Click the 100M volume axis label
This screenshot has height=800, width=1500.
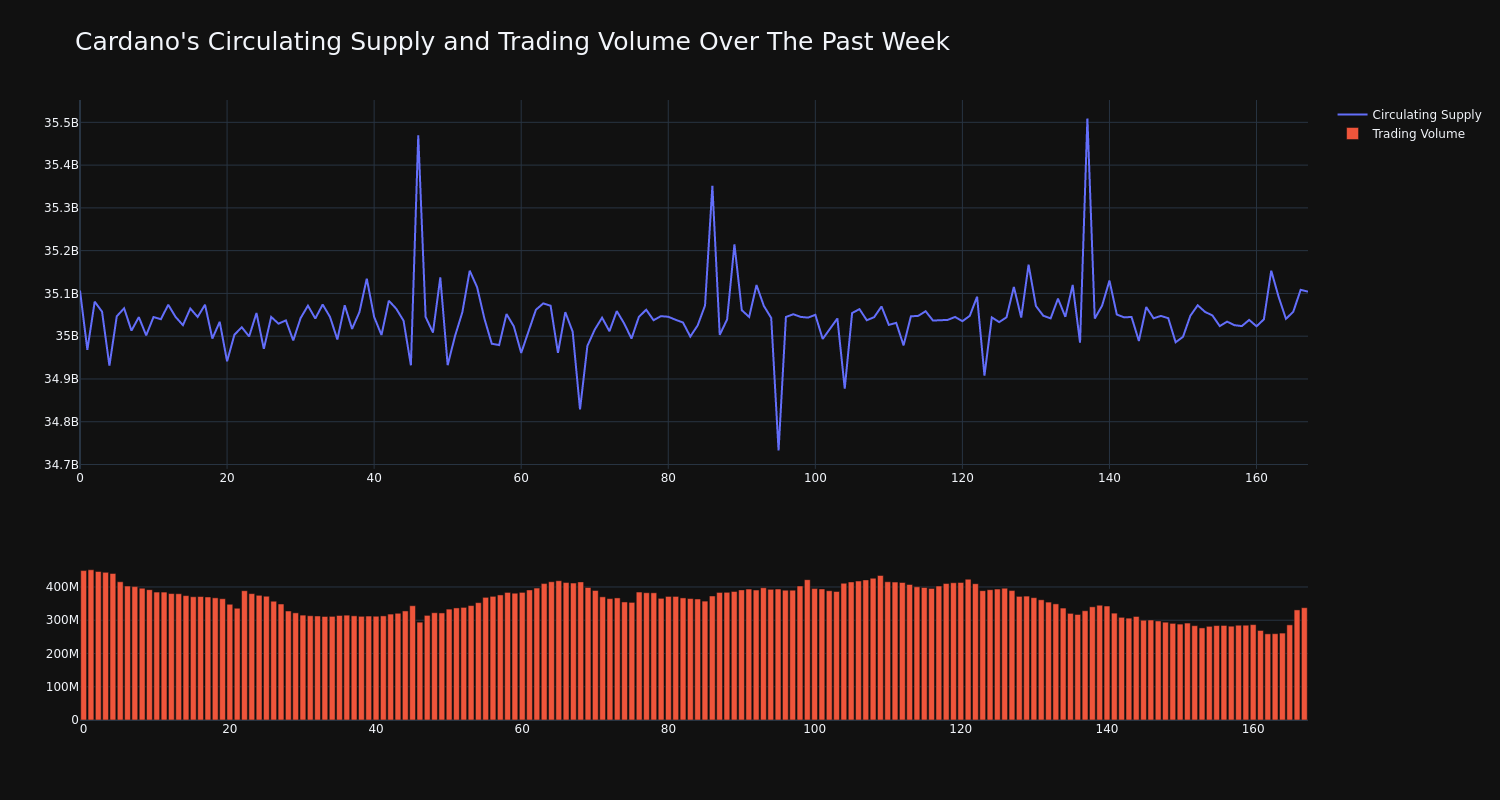(x=60, y=687)
